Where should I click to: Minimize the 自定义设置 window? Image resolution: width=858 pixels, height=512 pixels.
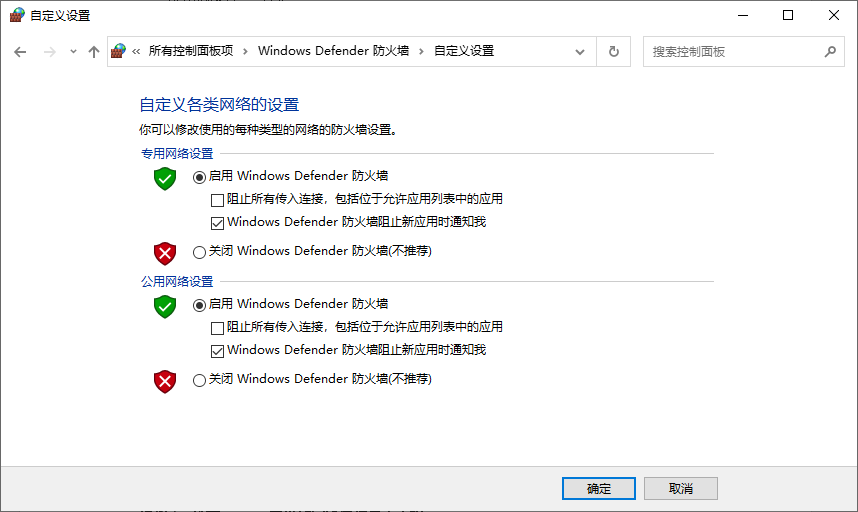click(743, 15)
